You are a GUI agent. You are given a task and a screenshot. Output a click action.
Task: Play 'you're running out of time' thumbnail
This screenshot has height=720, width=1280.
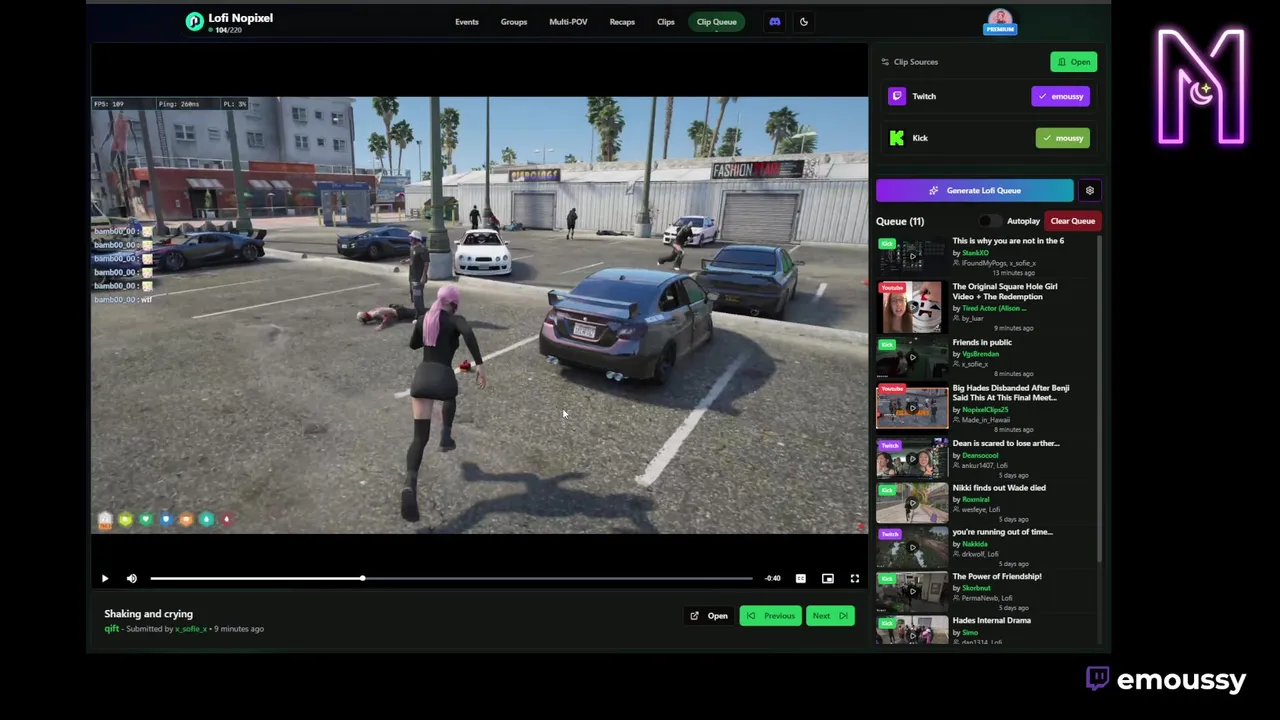(912, 547)
